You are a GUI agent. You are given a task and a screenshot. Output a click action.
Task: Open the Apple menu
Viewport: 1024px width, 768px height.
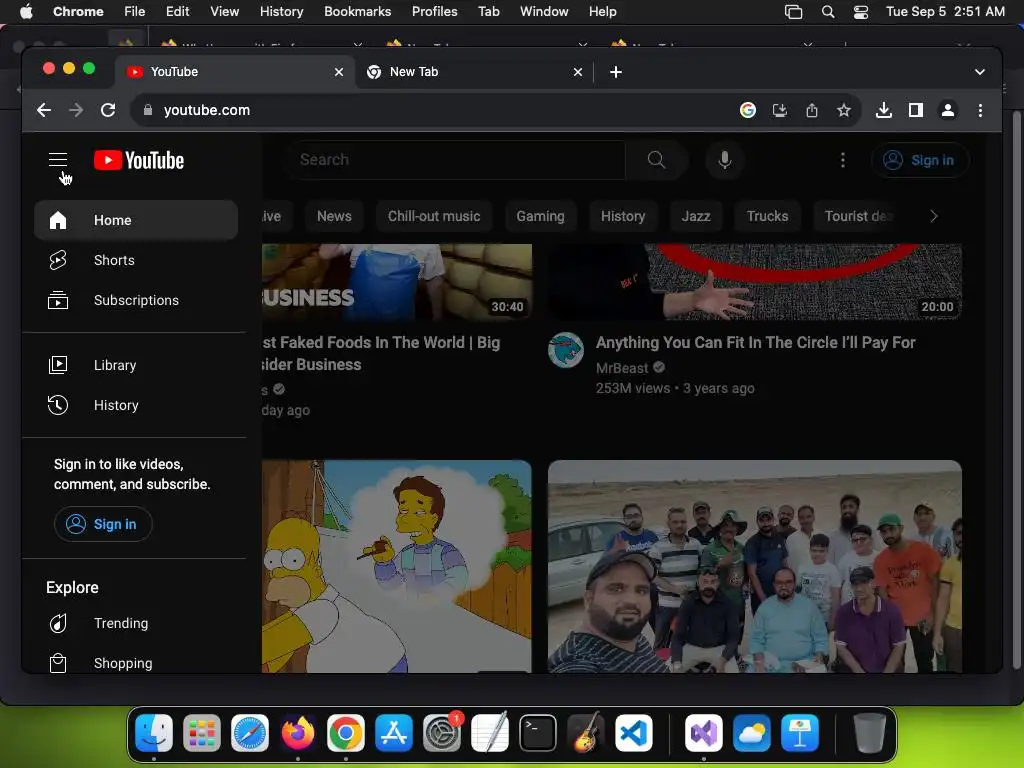[26, 11]
